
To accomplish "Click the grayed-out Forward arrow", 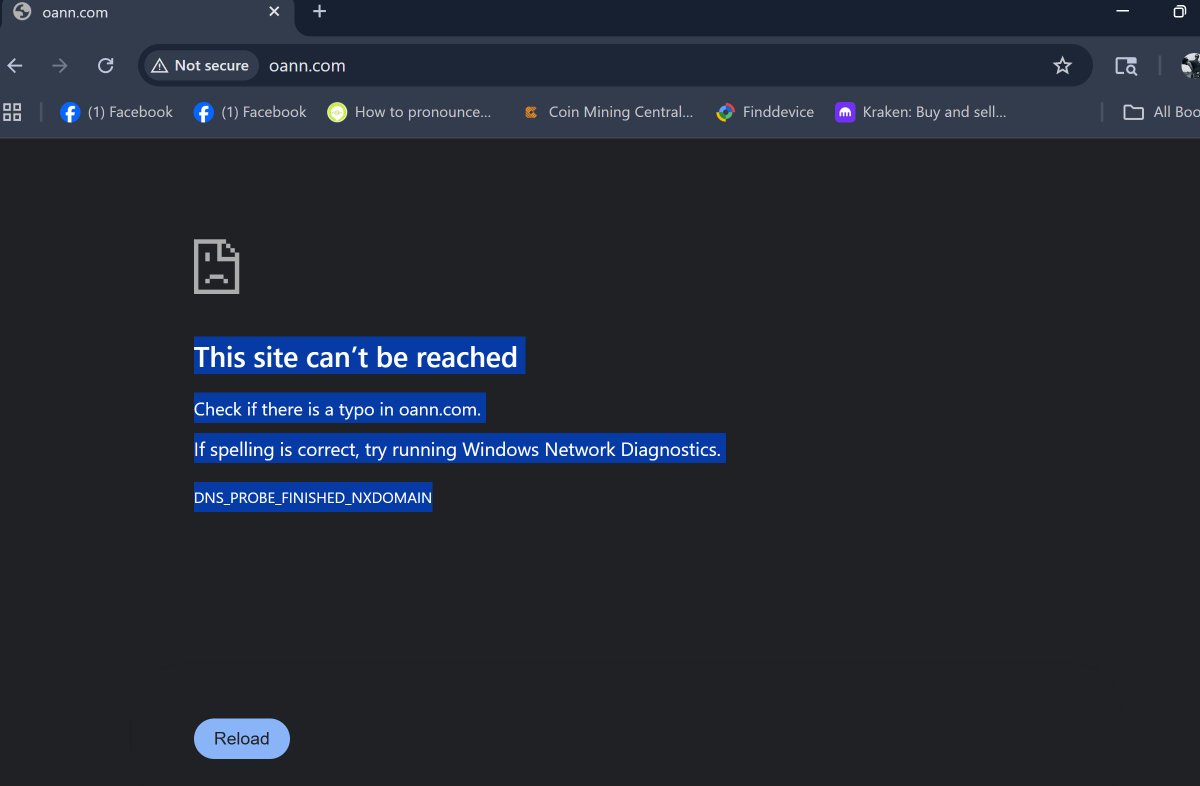I will point(60,66).
